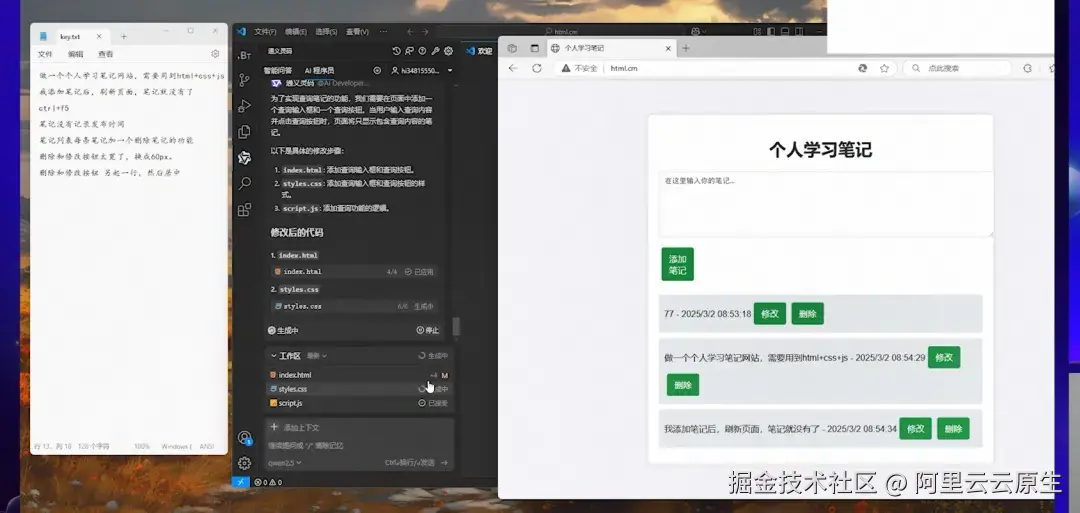Send the message with the arrow icon
This screenshot has width=1080, height=513.
point(444,463)
